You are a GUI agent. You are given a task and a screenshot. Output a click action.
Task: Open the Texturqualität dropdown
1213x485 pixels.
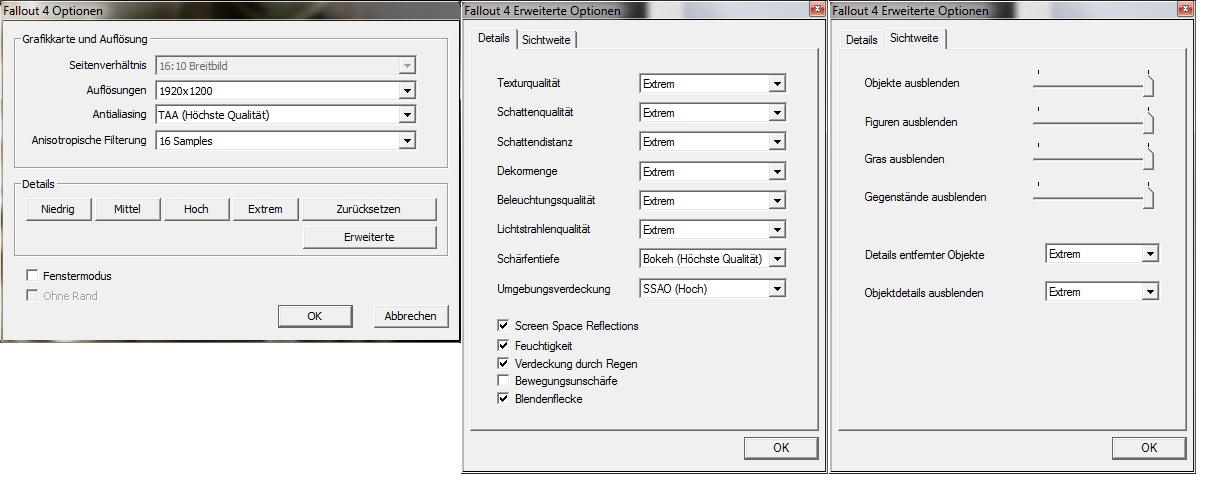(x=712, y=84)
